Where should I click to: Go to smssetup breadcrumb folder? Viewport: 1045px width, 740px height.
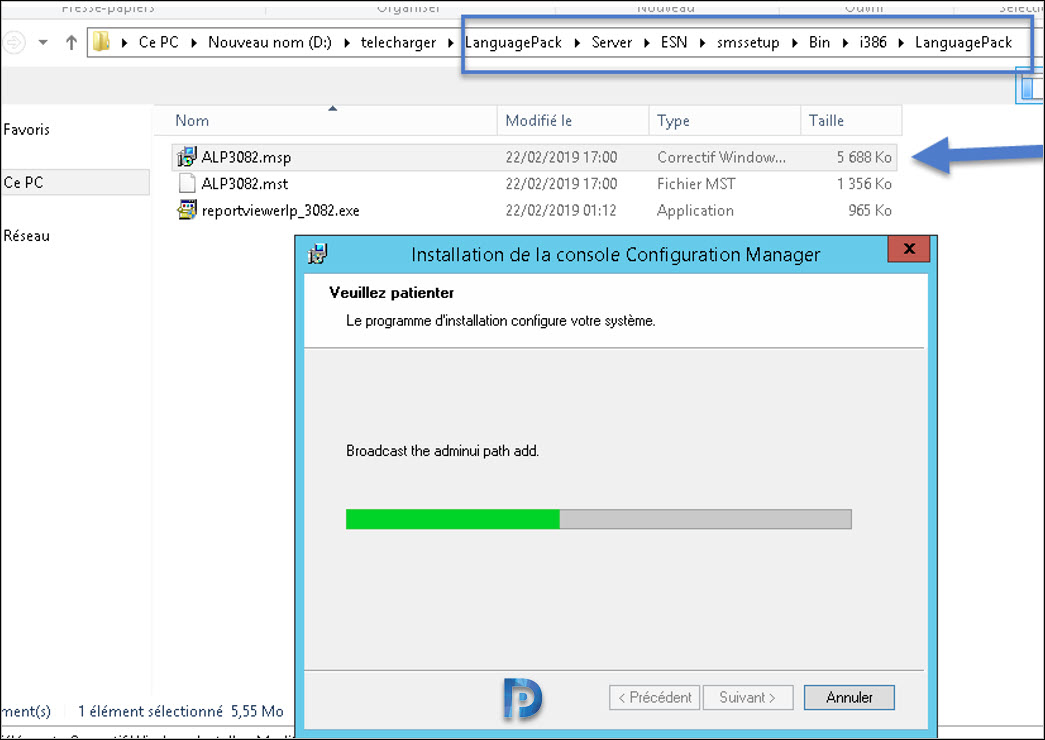[x=748, y=42]
